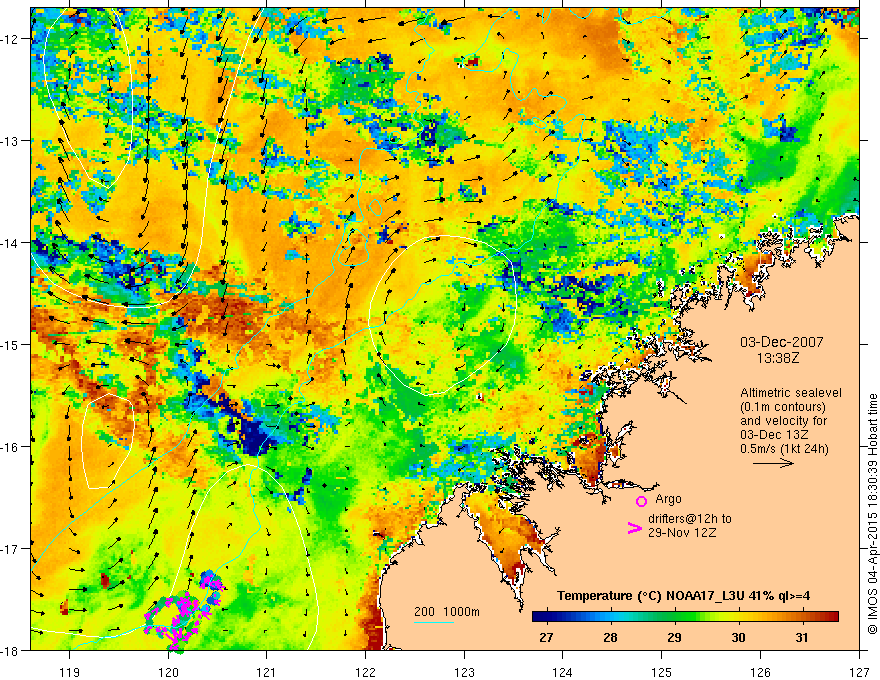Click latitude axis label -18

(10, 650)
